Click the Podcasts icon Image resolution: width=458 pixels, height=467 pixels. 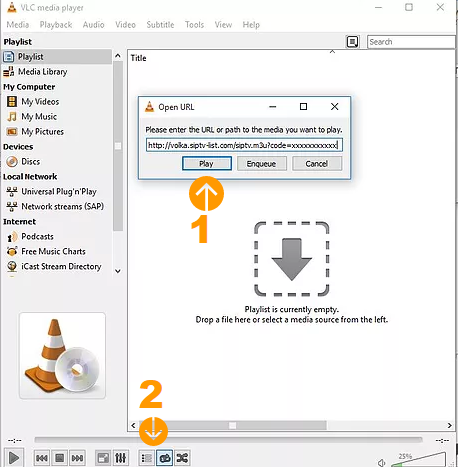coord(12,237)
